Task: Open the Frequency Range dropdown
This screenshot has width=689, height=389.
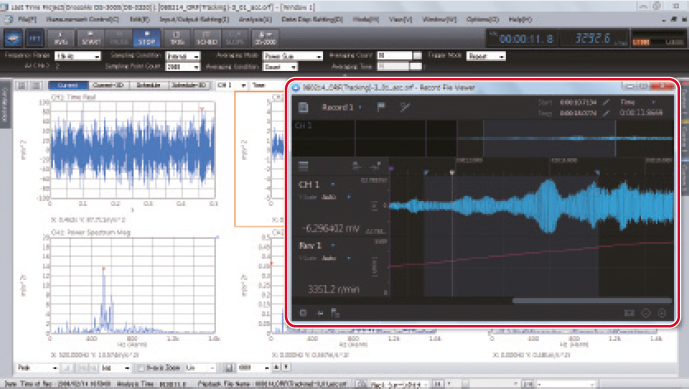Action: [x=78, y=56]
